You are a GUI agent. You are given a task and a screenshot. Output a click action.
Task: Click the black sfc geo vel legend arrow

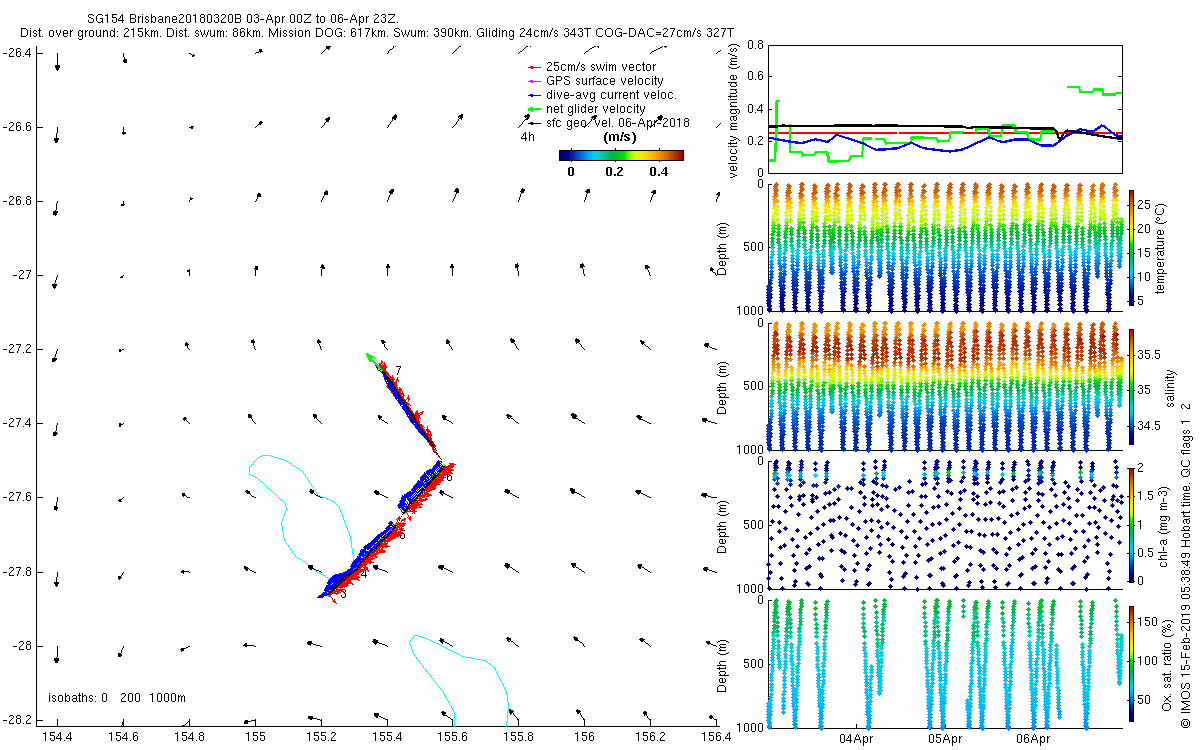click(532, 123)
